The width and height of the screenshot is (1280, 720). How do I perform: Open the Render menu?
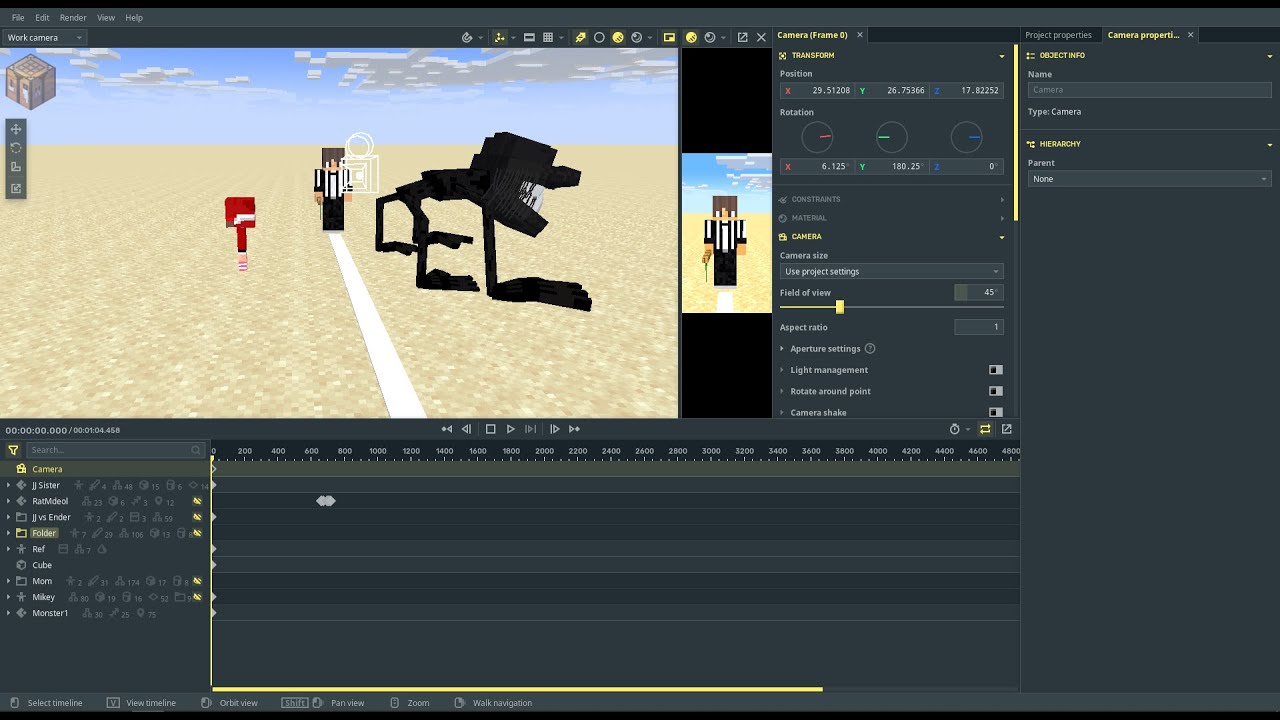pos(73,17)
